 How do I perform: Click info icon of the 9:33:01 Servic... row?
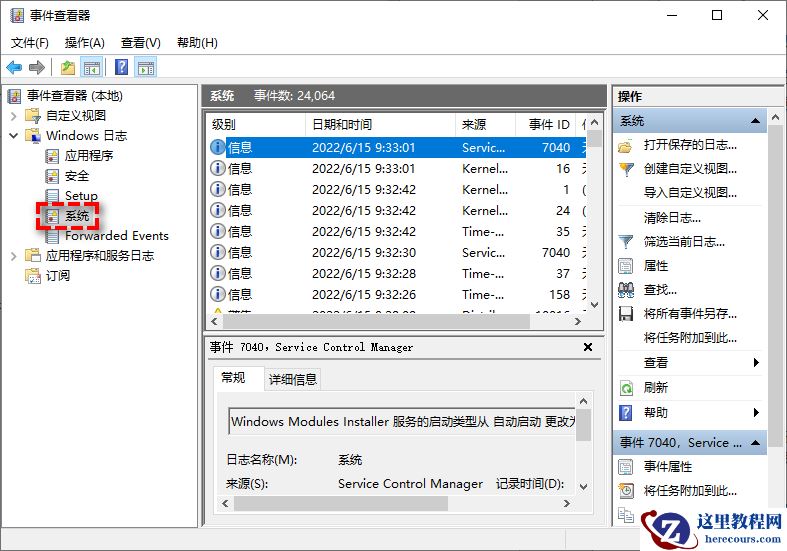(x=217, y=147)
